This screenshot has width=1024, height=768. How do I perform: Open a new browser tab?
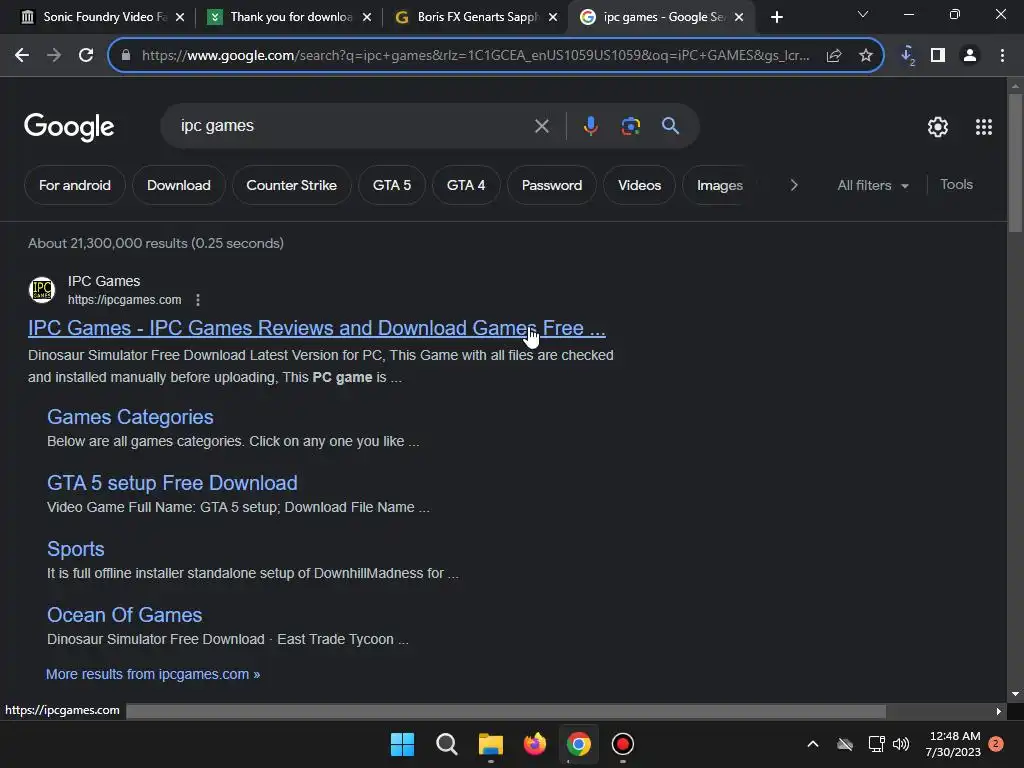click(776, 17)
